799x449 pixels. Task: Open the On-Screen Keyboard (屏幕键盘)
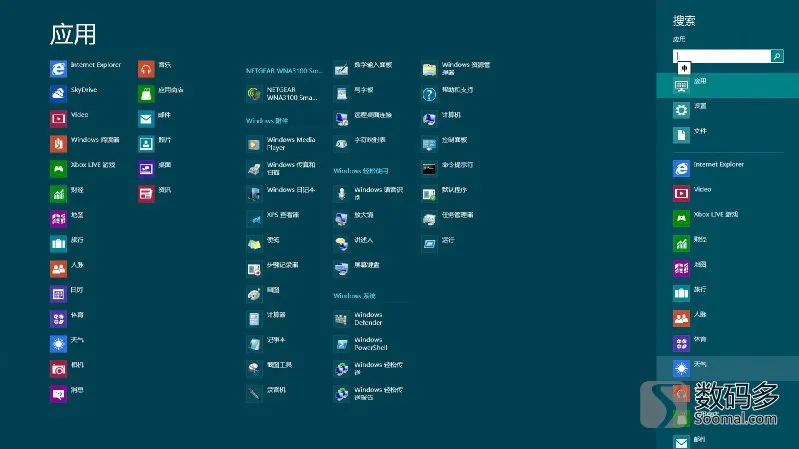[357, 269]
